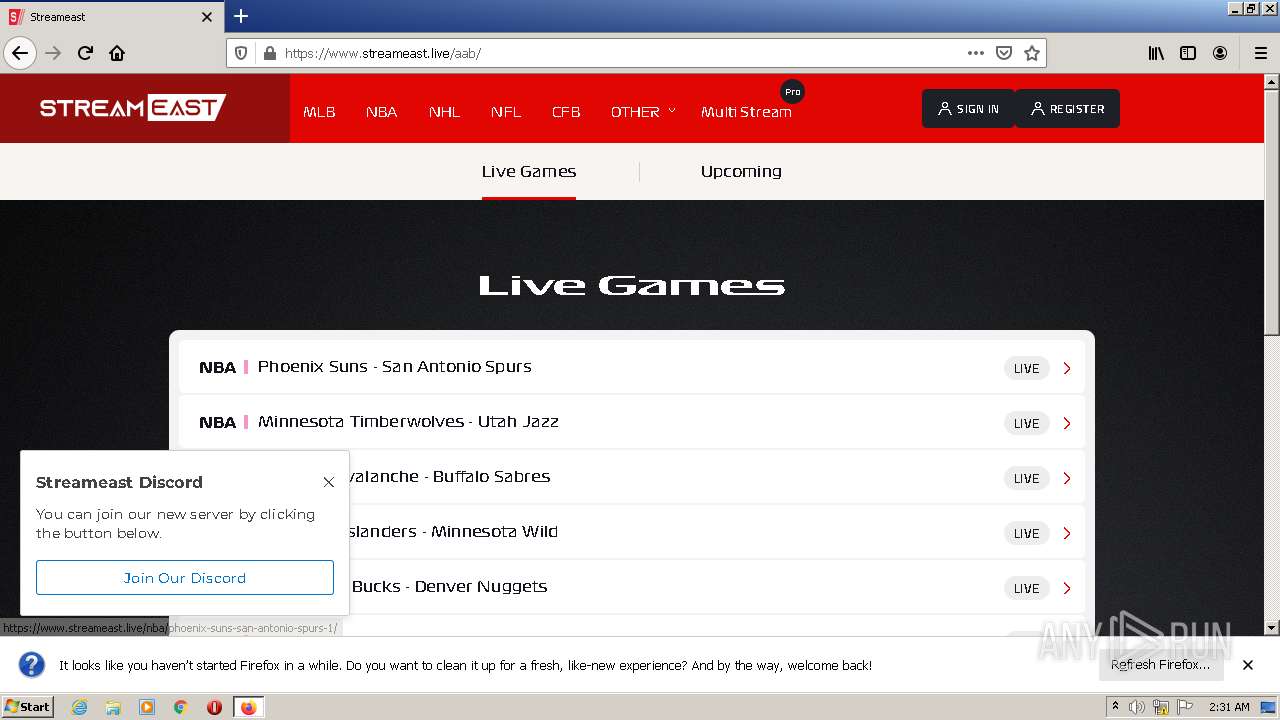
Task: Launch Chrome from taskbar
Action: [x=181, y=707]
